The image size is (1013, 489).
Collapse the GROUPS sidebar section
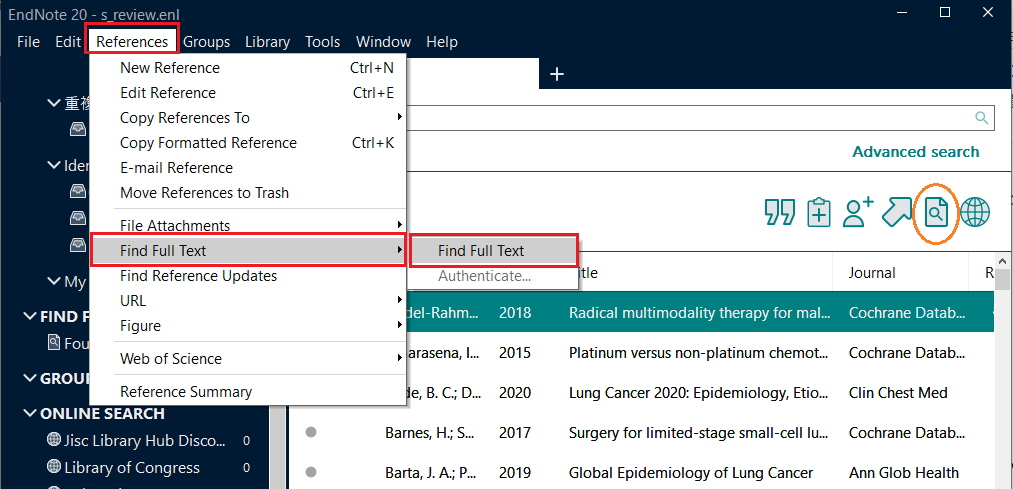(x=30, y=378)
